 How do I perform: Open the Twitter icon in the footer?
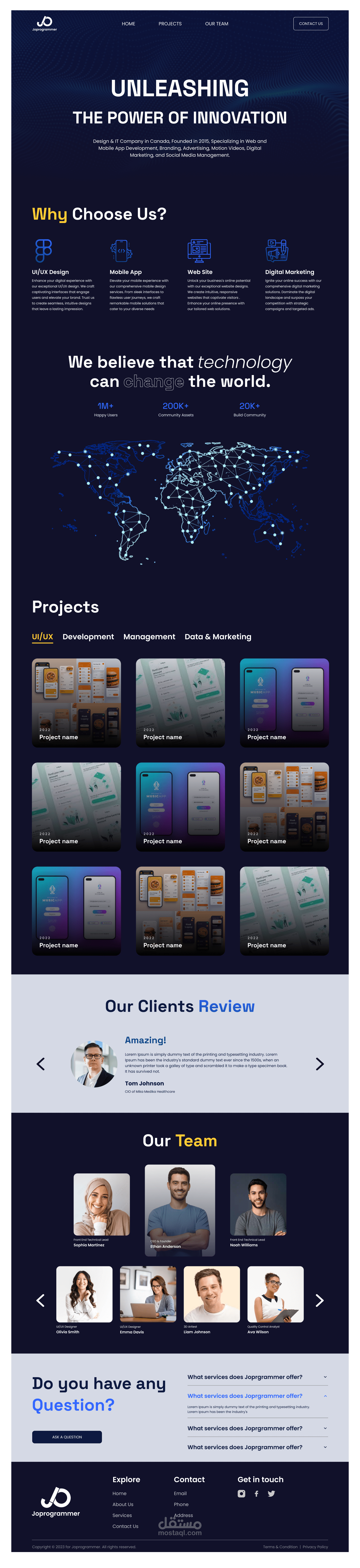tap(271, 1493)
